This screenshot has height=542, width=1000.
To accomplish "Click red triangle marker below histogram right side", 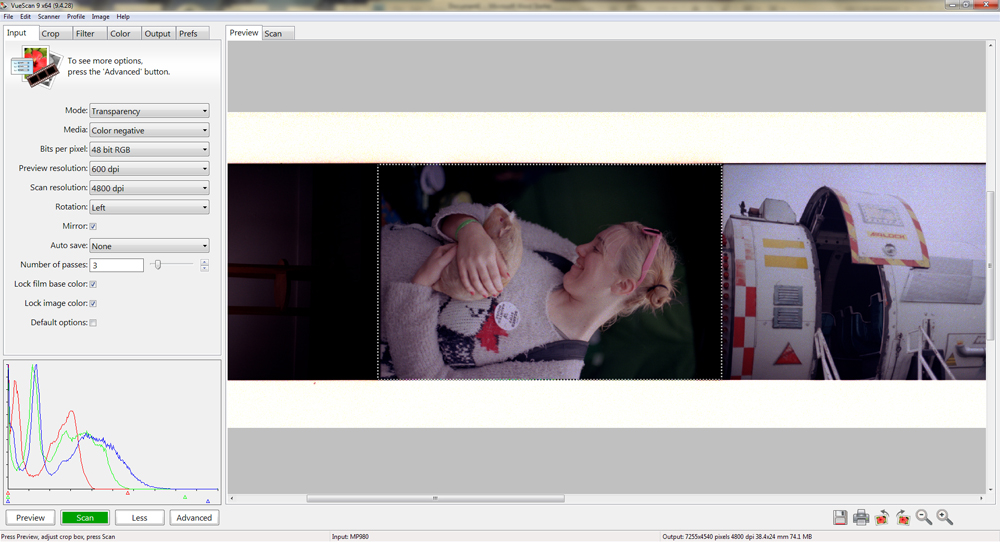I will point(128,493).
